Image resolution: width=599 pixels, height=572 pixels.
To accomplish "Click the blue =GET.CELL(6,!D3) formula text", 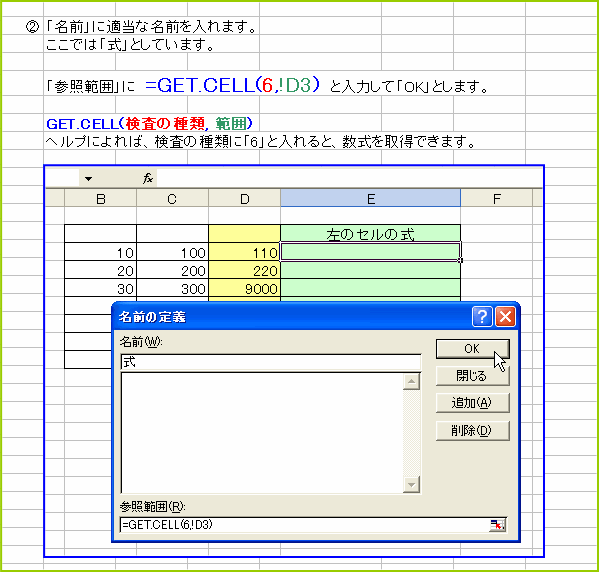I will pyautogui.click(x=232, y=85).
